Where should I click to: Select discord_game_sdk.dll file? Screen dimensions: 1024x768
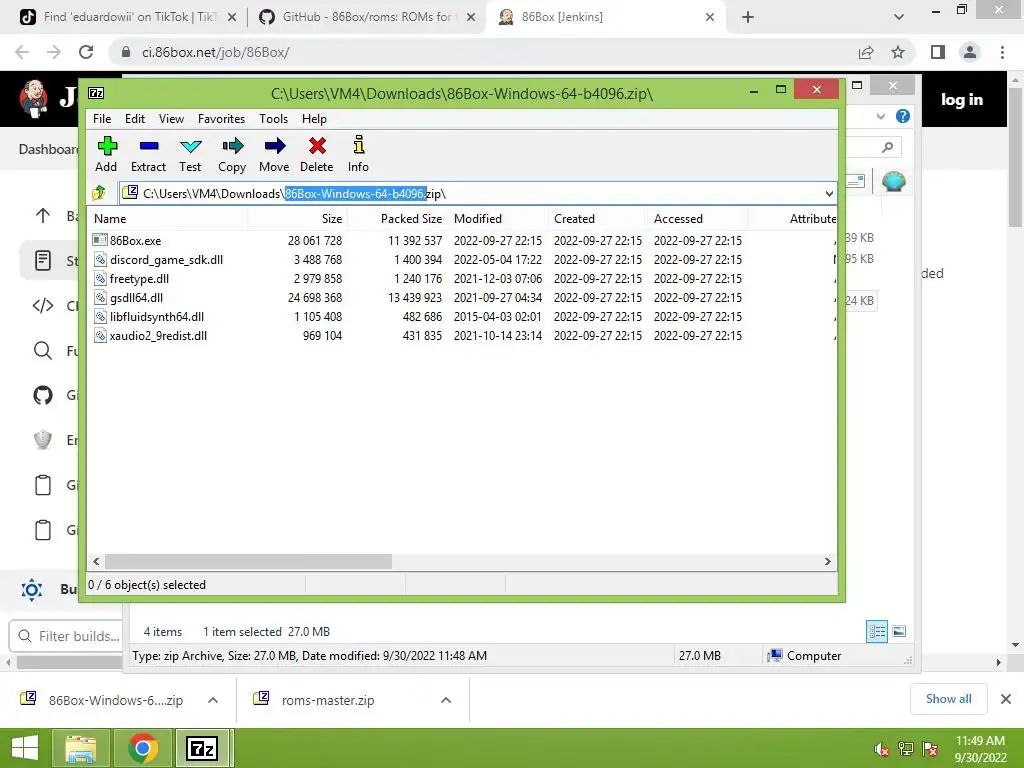[166, 260]
